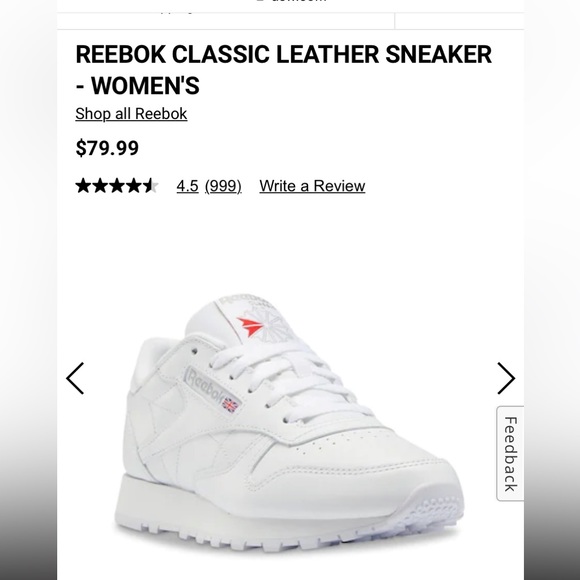
Task: Click the $79.99 price text
Action: pyautogui.click(x=107, y=148)
